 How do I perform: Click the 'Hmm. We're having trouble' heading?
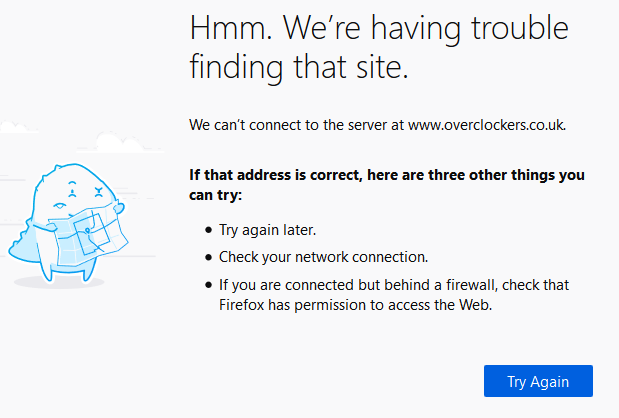click(380, 30)
